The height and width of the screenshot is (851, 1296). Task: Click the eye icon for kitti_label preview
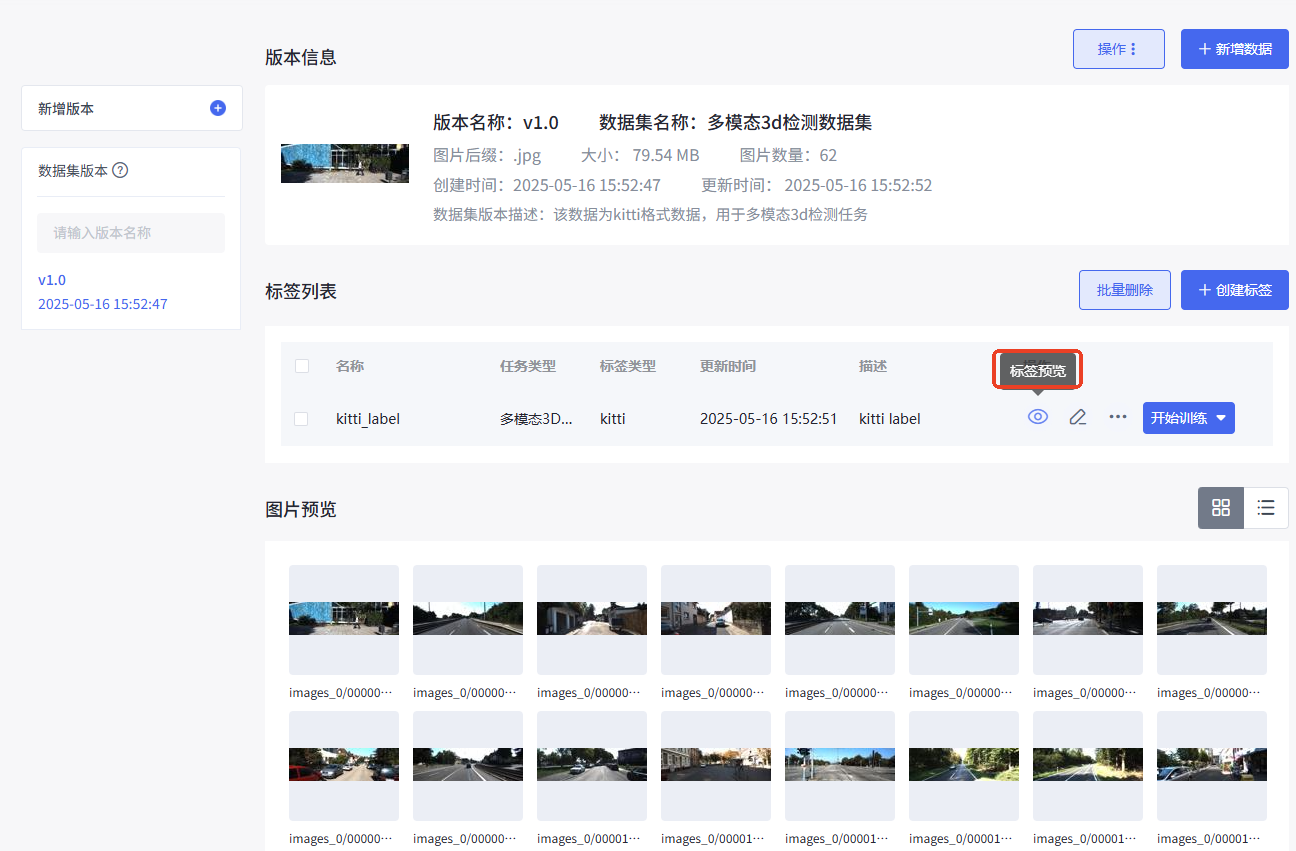(1038, 417)
